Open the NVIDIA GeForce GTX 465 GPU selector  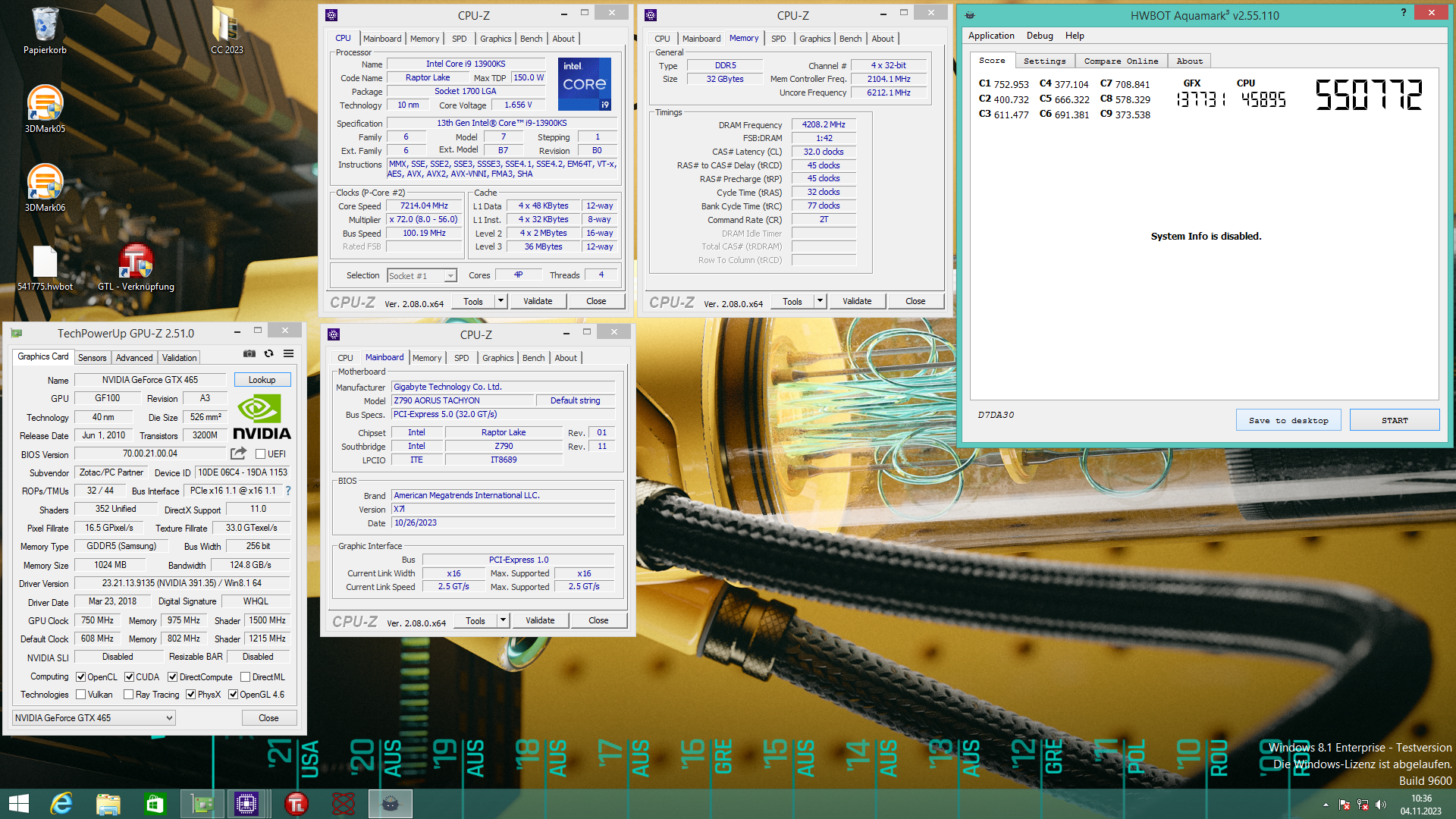pyautogui.click(x=94, y=718)
